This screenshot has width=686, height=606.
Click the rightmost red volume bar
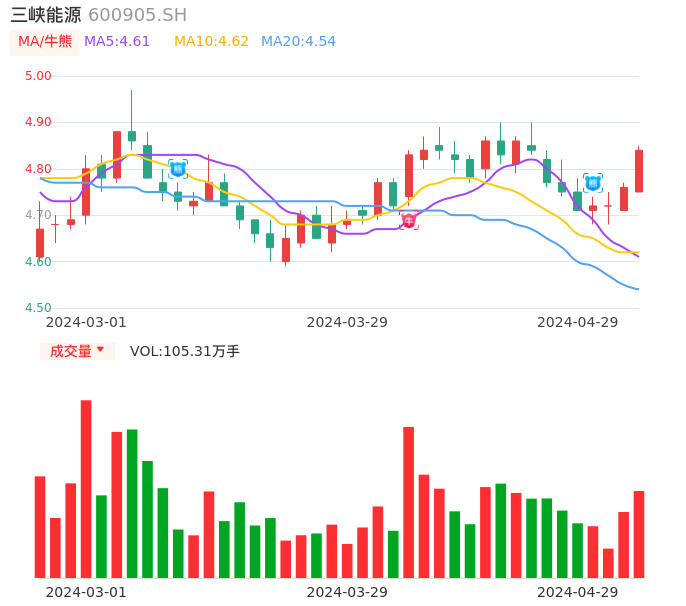point(639,534)
